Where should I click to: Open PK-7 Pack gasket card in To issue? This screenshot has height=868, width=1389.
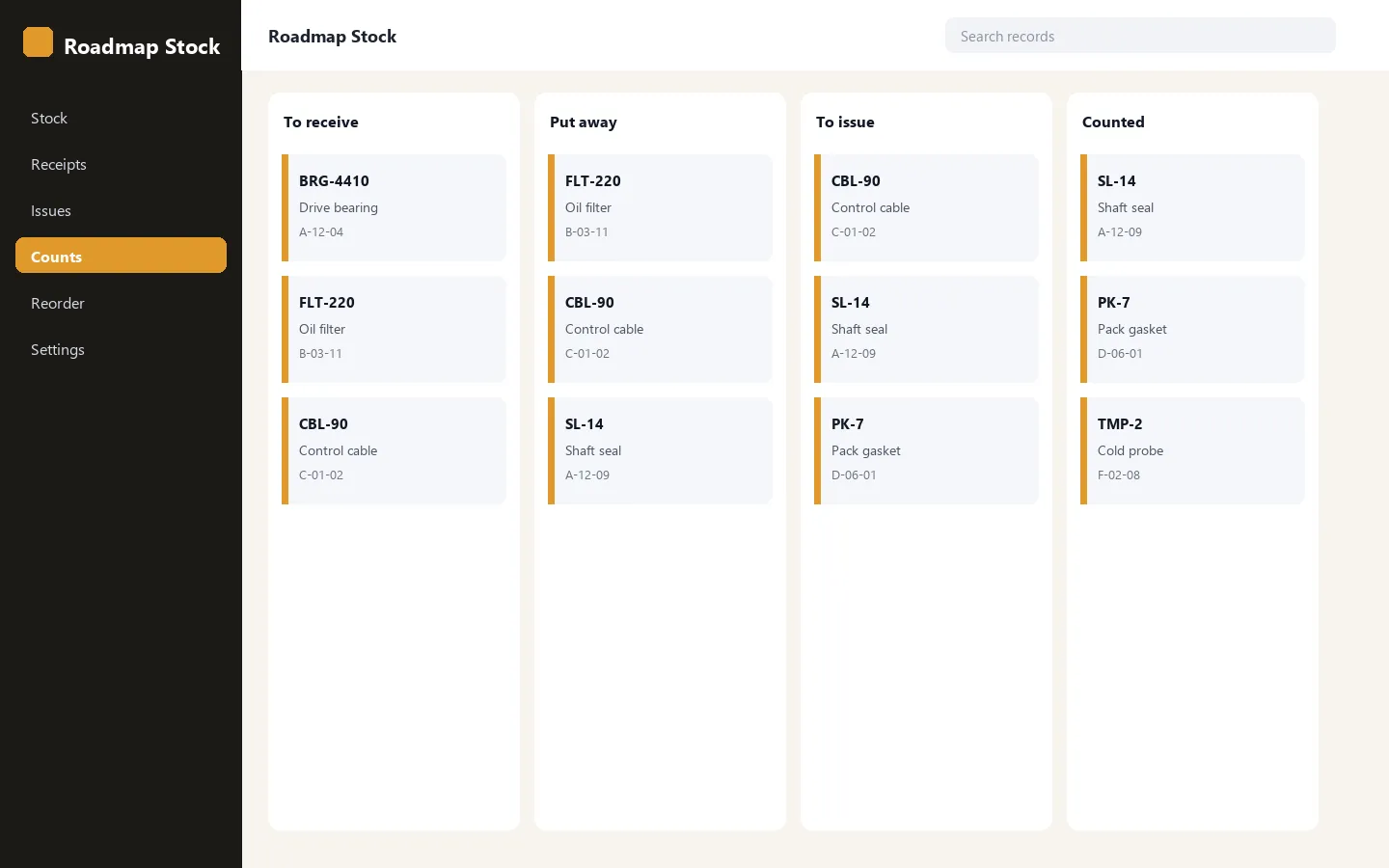[x=926, y=450]
